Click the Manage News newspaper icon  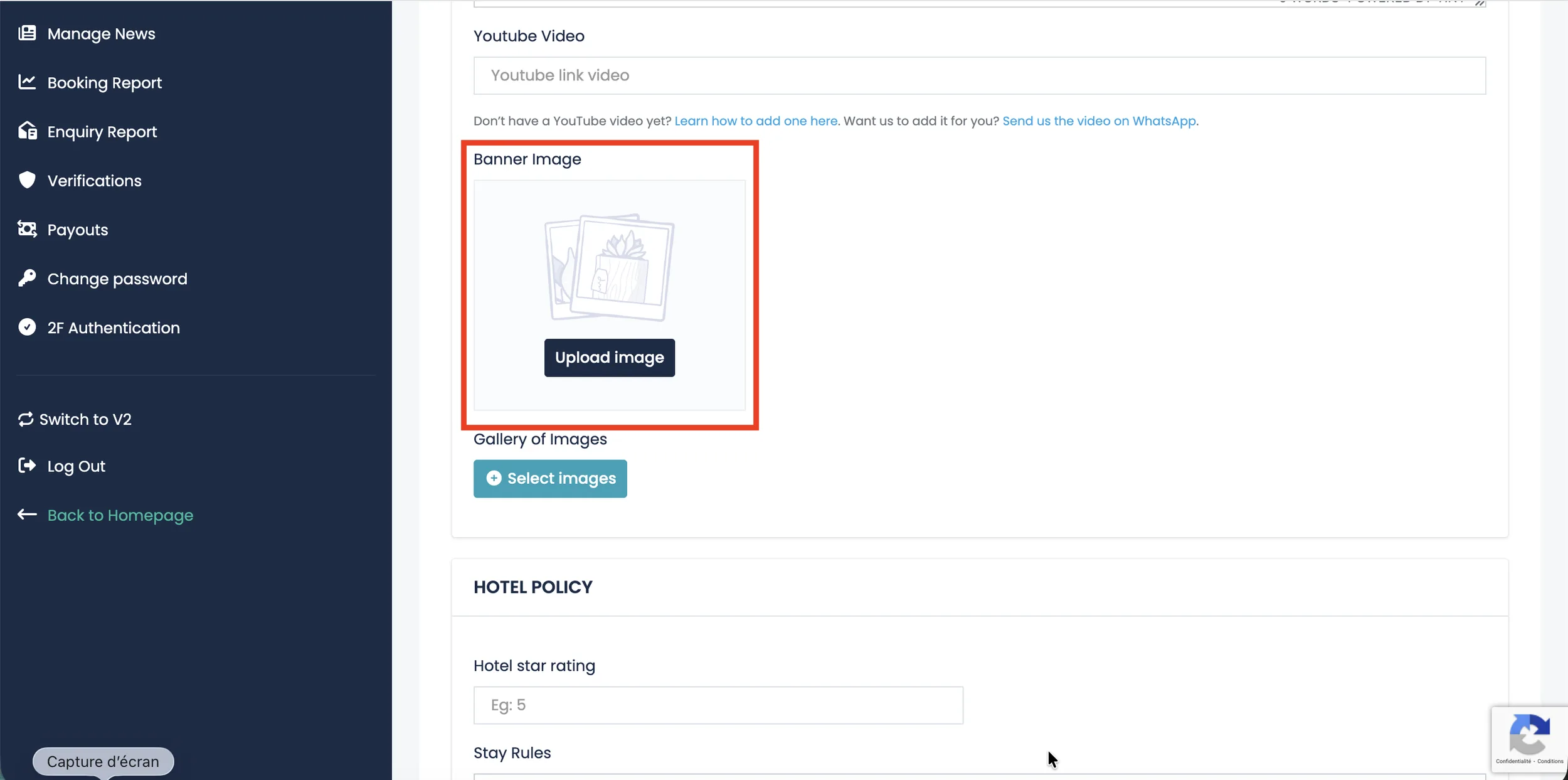click(x=27, y=33)
